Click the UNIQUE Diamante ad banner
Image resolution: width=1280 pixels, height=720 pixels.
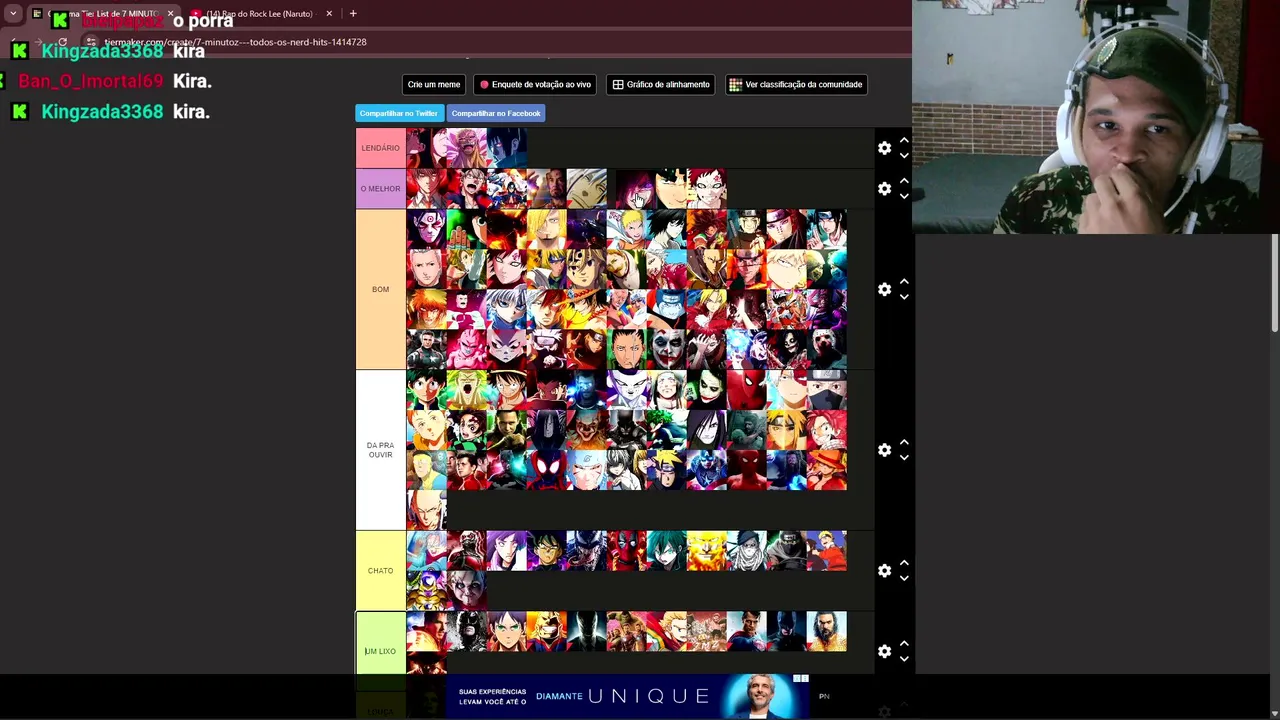627,696
